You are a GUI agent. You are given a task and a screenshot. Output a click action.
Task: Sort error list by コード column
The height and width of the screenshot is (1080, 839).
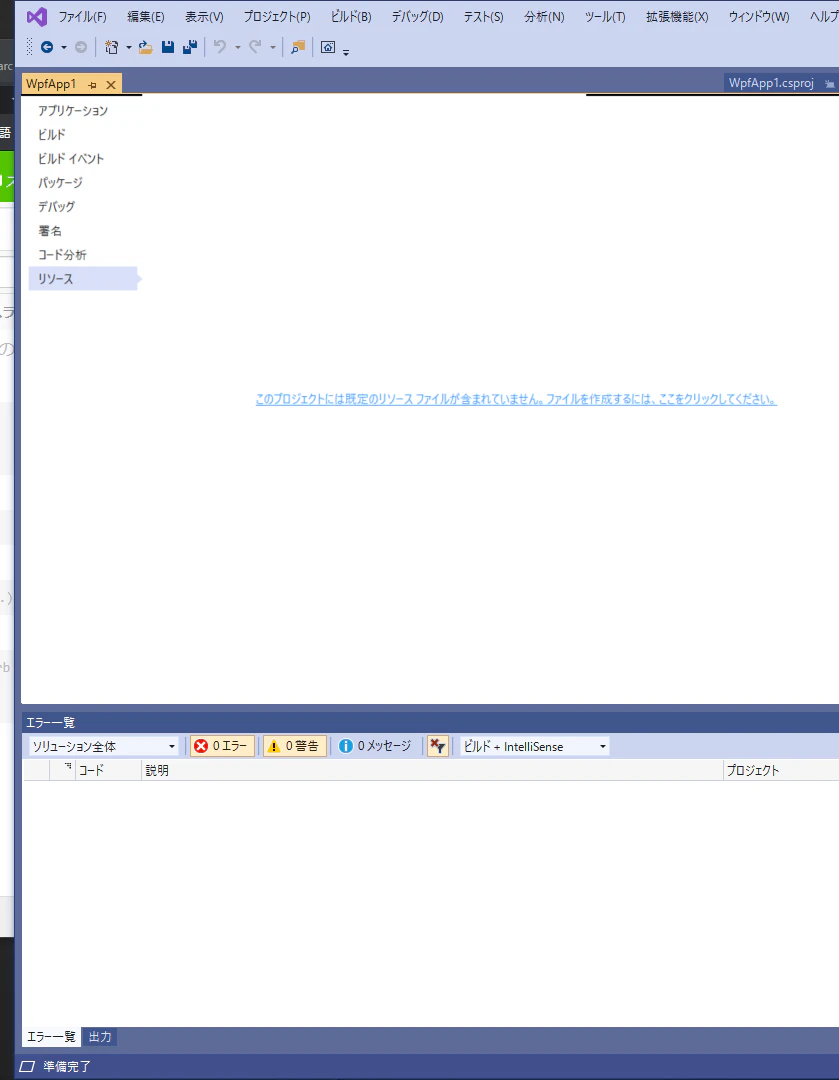[108, 770]
